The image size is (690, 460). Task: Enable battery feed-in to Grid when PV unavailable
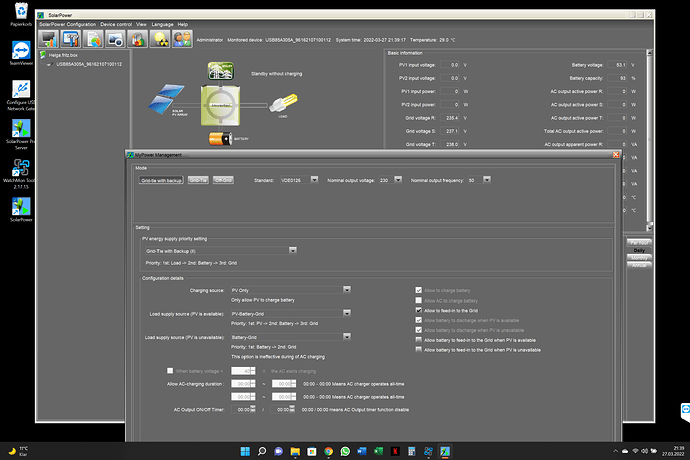coord(418,350)
